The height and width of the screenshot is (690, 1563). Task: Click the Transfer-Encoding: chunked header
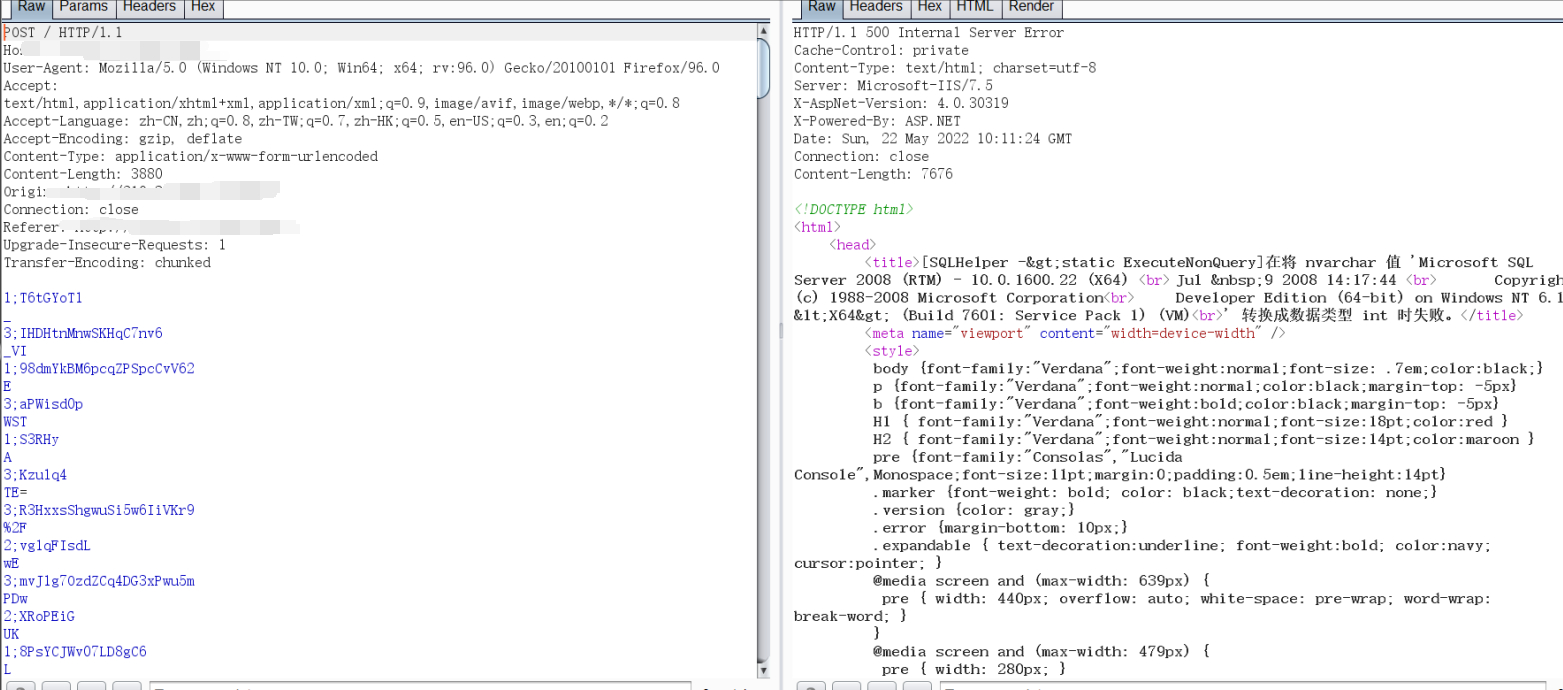107,263
